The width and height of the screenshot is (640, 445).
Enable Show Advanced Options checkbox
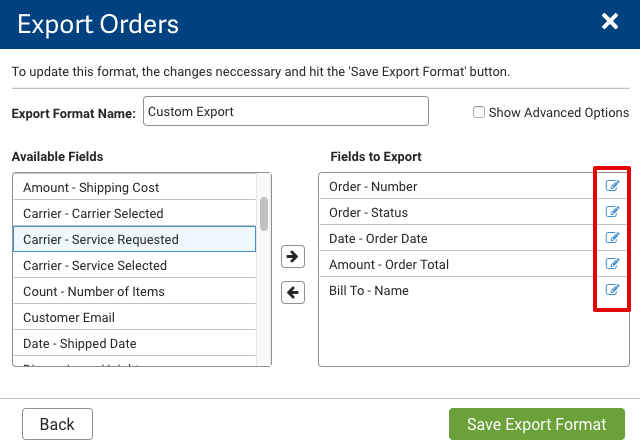tap(479, 113)
